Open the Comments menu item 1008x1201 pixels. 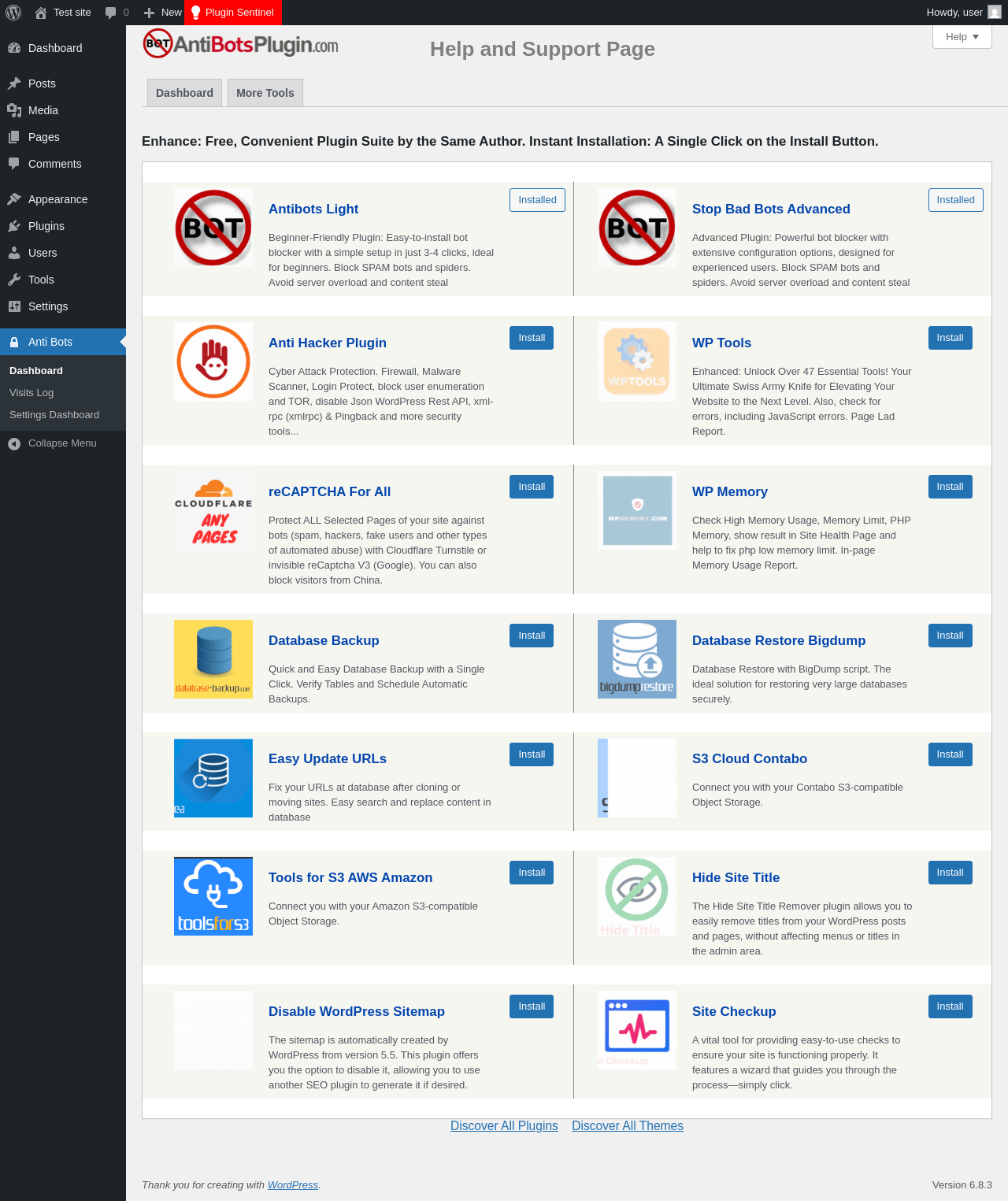(x=63, y=164)
